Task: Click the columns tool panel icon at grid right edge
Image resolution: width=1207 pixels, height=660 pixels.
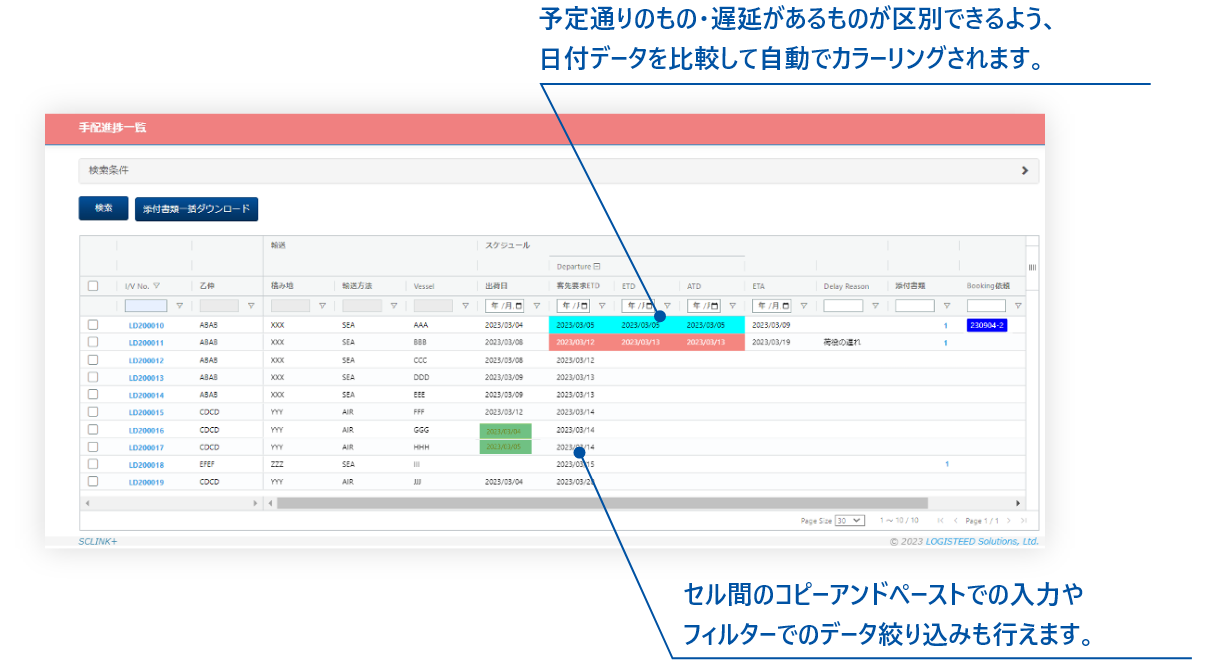Action: [x=1032, y=267]
